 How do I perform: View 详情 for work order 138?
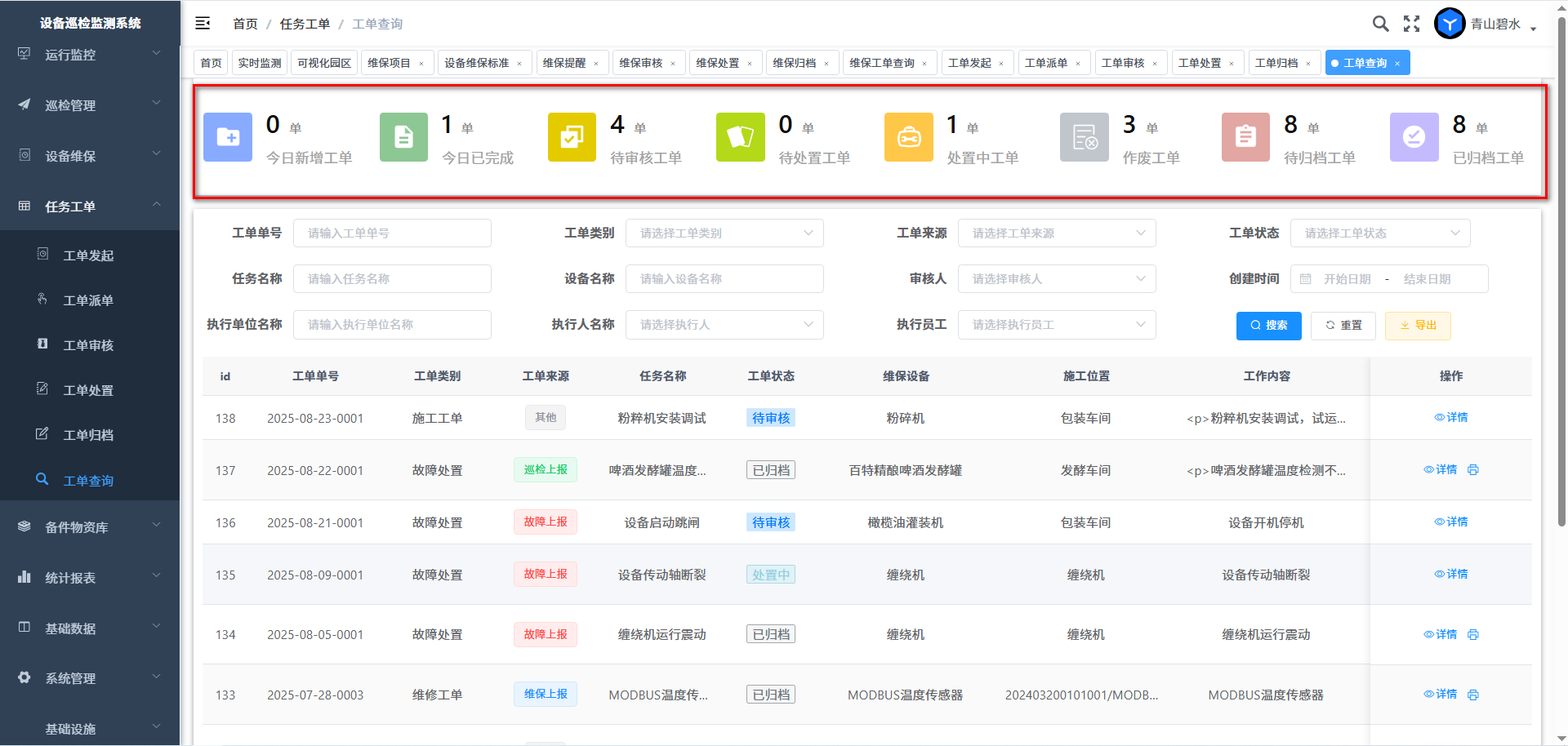click(x=1451, y=418)
